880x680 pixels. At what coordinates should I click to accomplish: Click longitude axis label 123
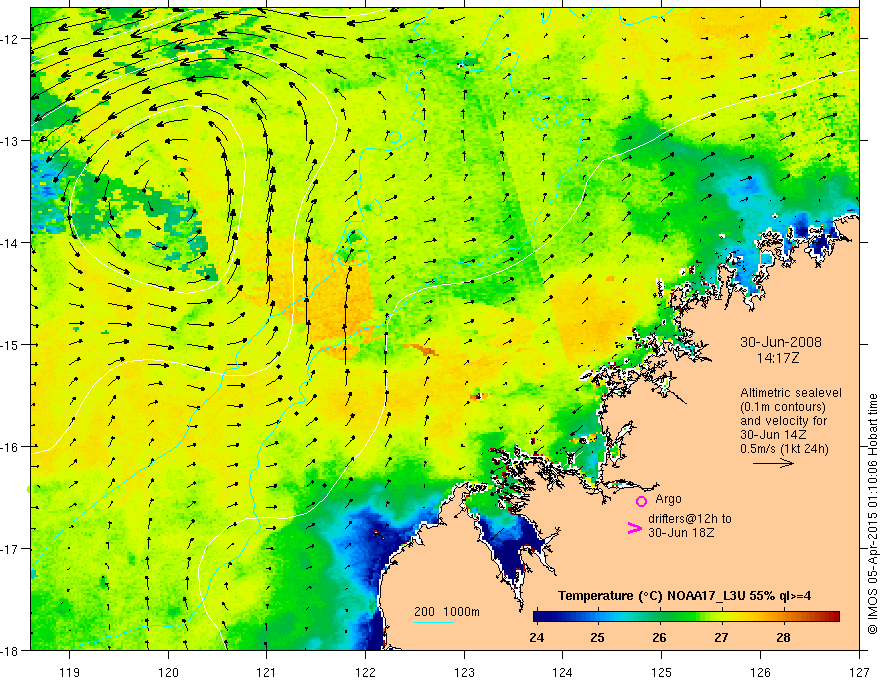(464, 672)
